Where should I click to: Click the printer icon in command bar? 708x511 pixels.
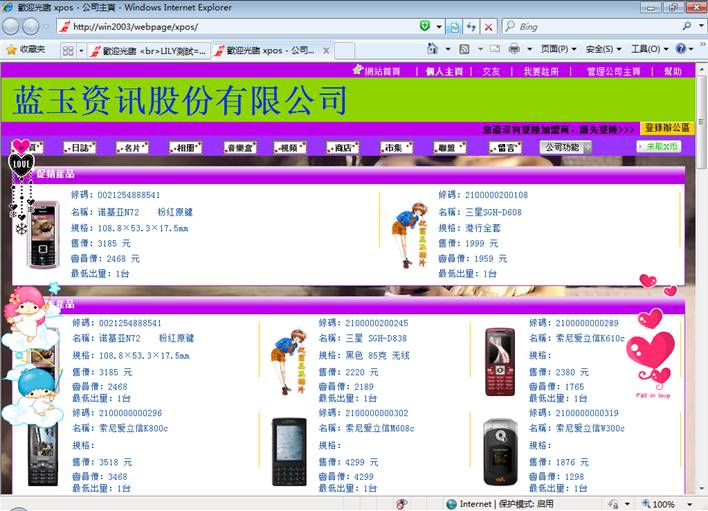tap(514, 48)
